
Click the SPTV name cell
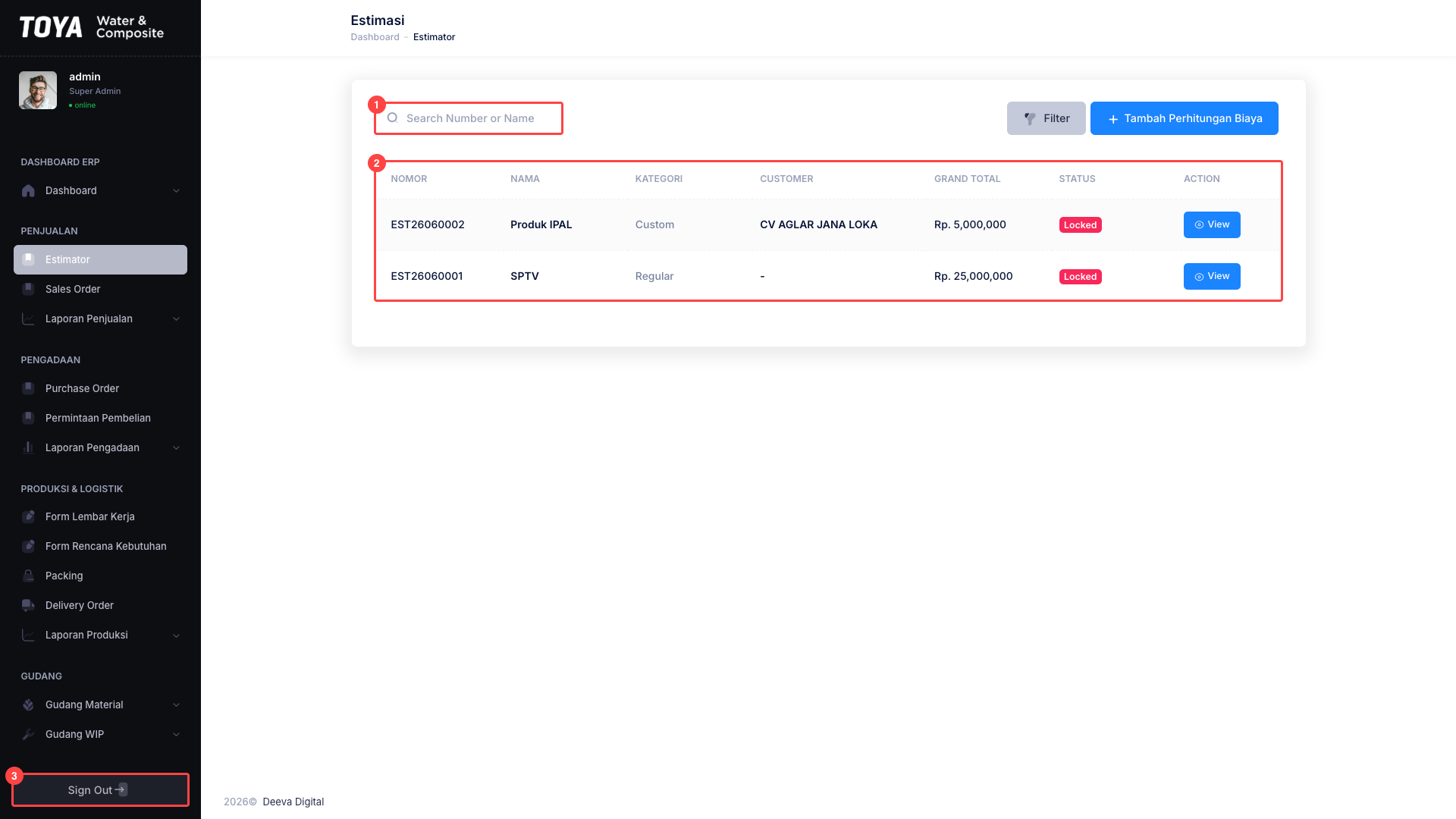click(x=524, y=276)
